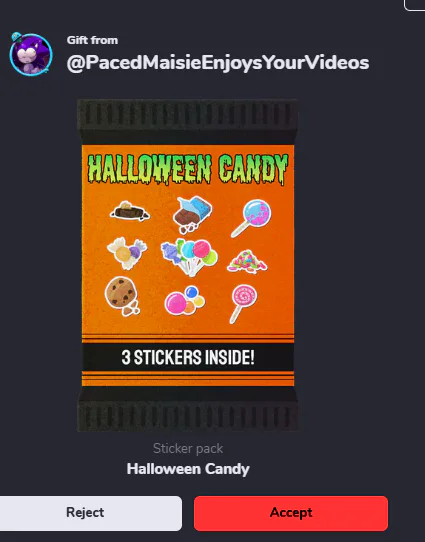Select the wrapped hard candies sticker
Image resolution: width=425 pixels, height=542 pixels.
click(127, 253)
